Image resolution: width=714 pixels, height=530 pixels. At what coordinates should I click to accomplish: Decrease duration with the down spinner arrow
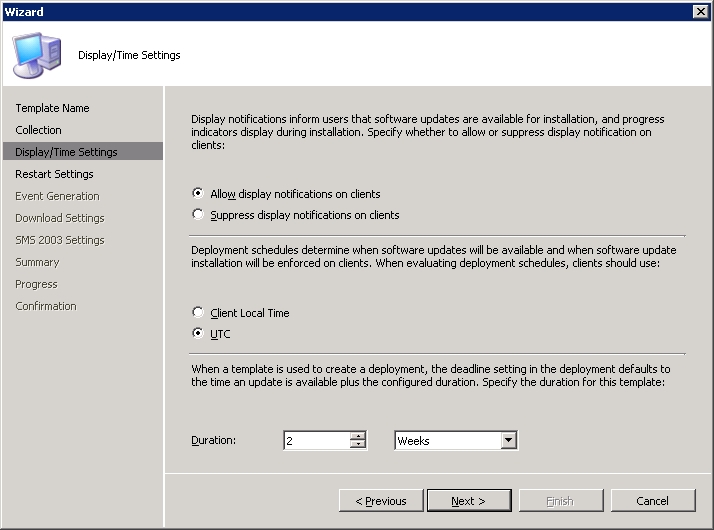(358, 444)
